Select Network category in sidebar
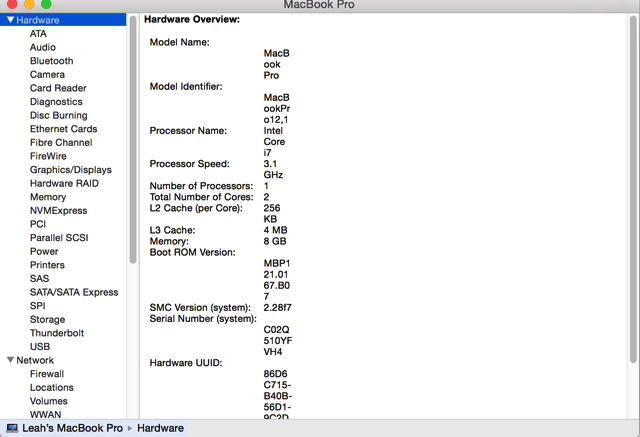Image resolution: width=640 pixels, height=437 pixels. point(35,360)
